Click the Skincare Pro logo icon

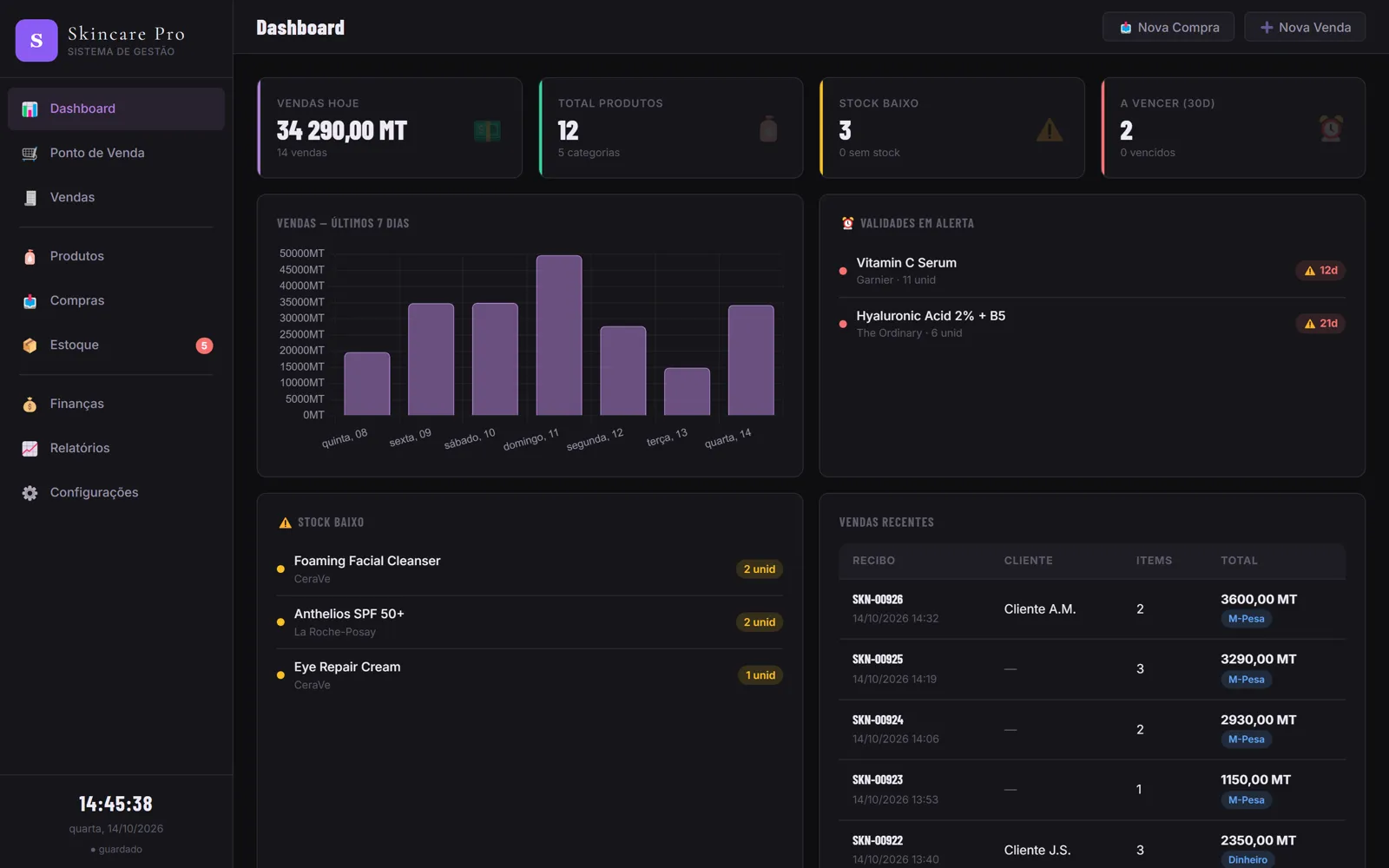point(36,41)
